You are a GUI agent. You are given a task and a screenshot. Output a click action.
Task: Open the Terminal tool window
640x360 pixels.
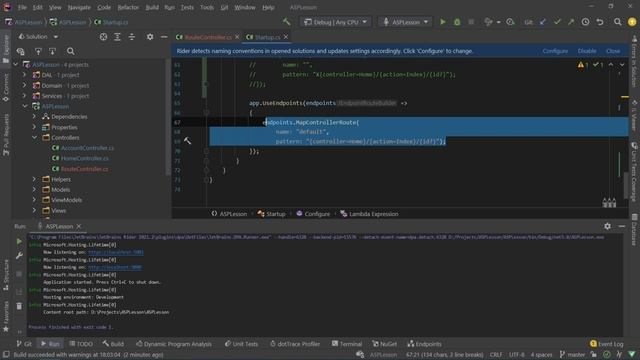[347, 344]
